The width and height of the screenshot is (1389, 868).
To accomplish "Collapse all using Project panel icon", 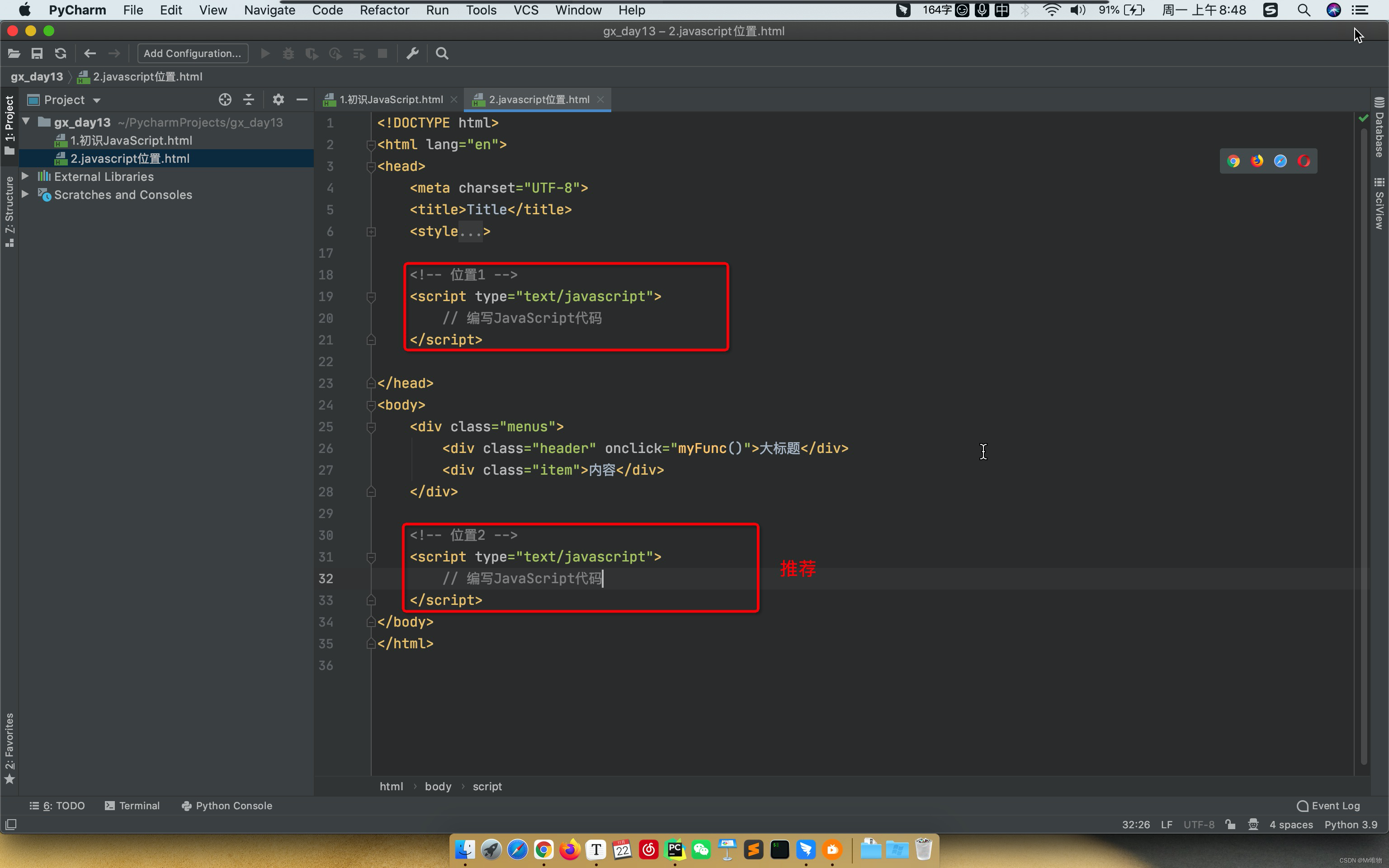I will [x=249, y=100].
